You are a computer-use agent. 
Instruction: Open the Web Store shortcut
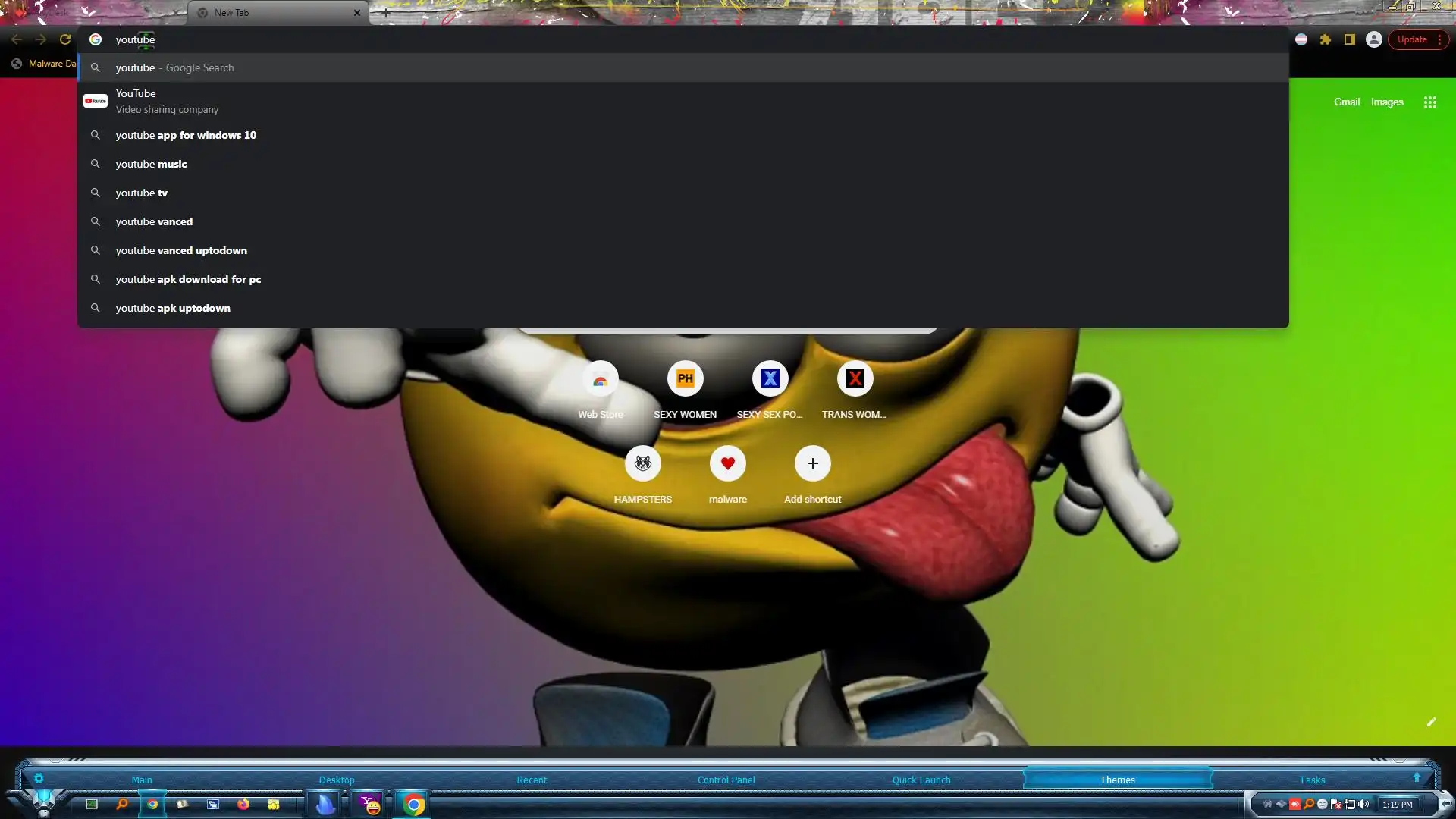(601, 379)
